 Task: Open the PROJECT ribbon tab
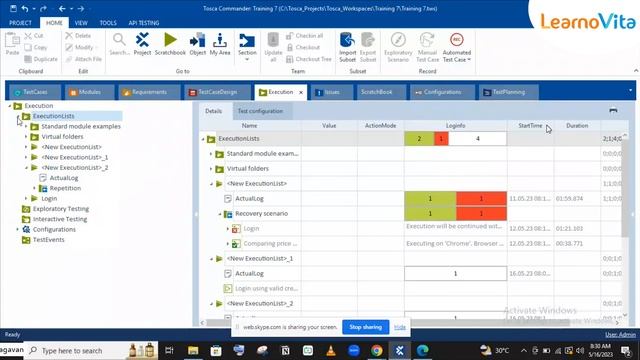[20, 23]
